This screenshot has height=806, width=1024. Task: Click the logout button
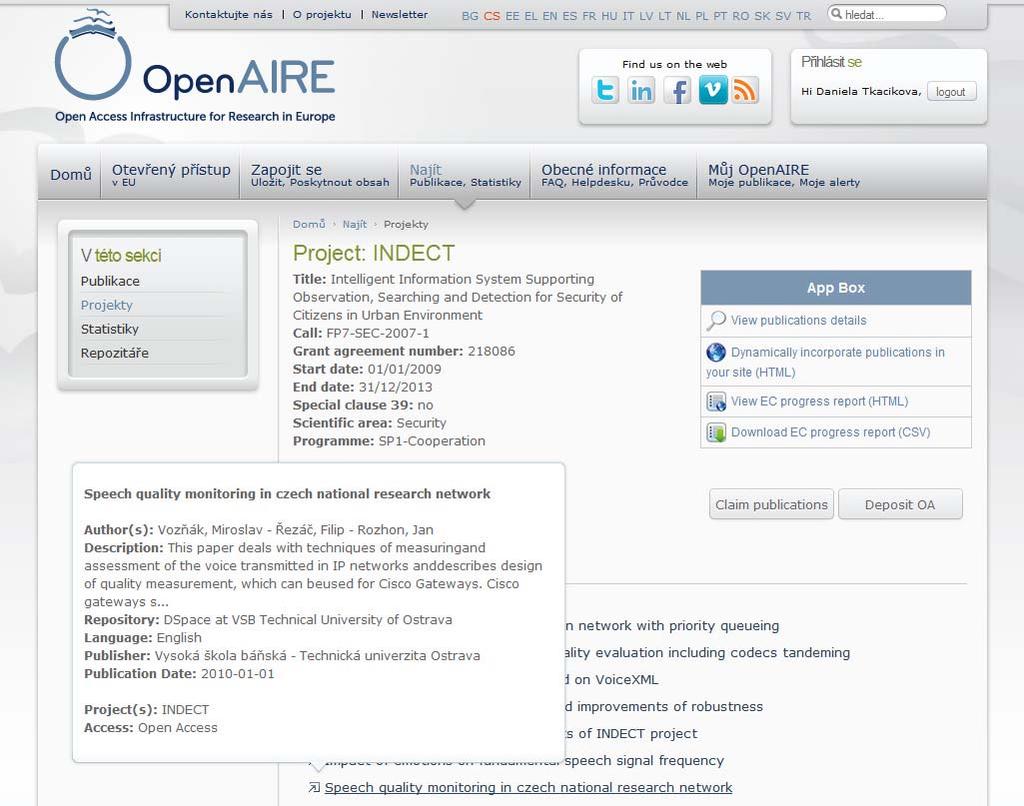[x=951, y=92]
